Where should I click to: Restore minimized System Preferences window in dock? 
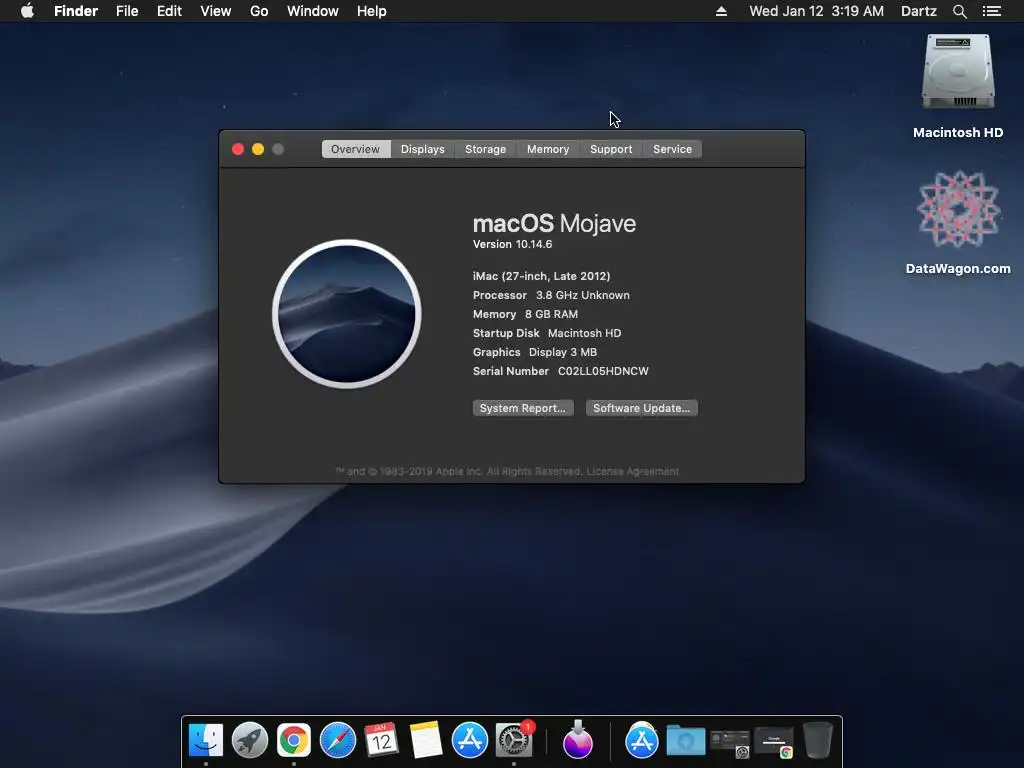(730, 743)
